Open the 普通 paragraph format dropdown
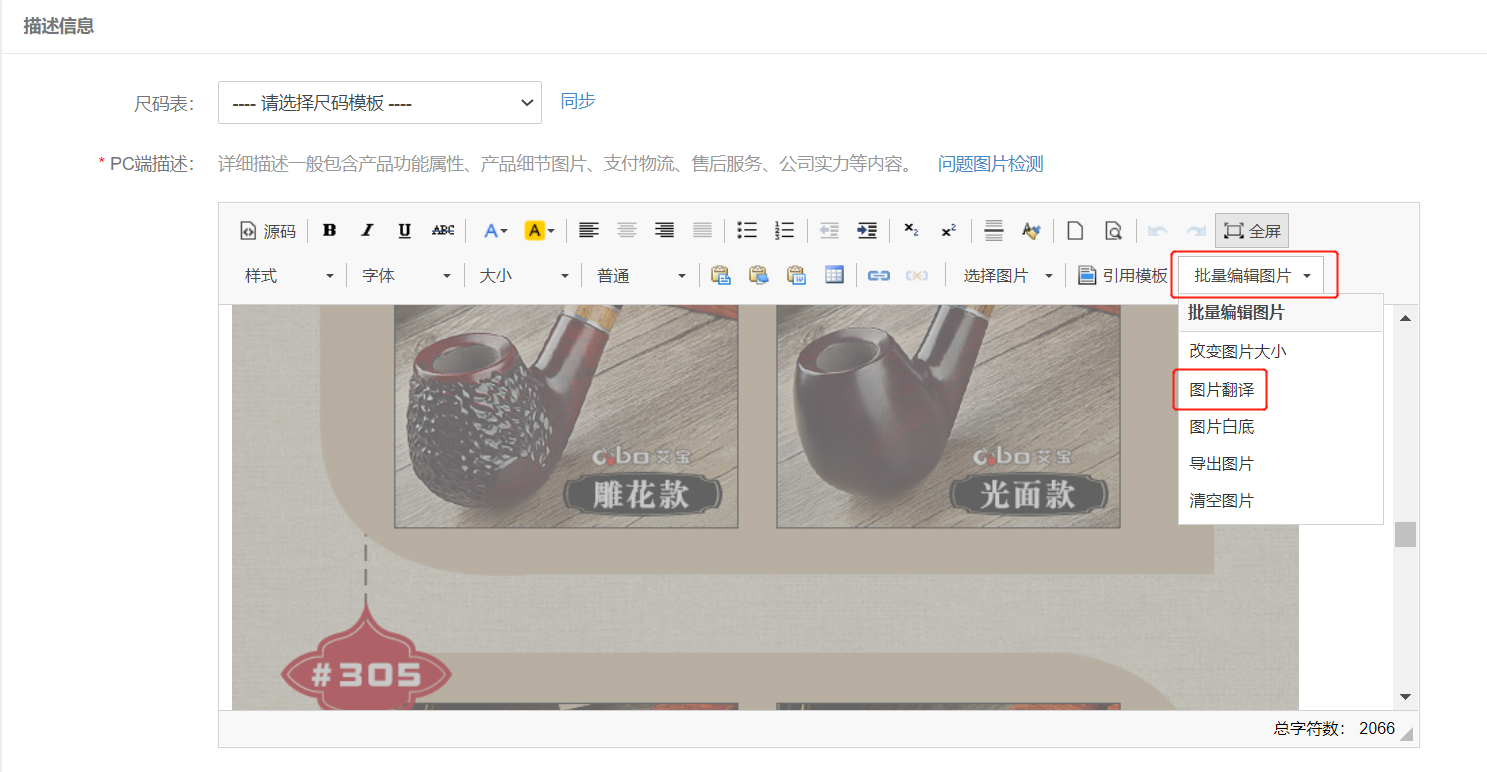 (641, 276)
